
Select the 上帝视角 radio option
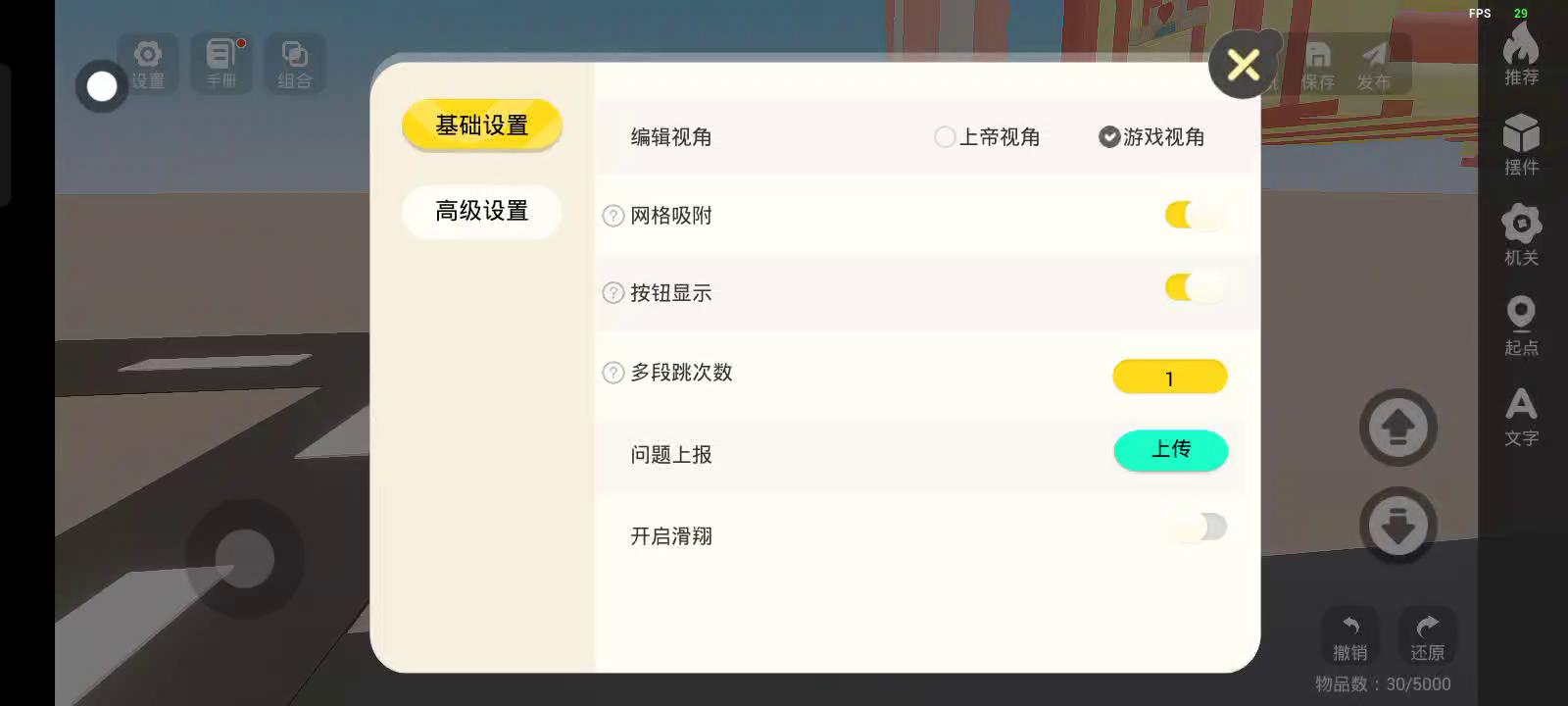(x=945, y=137)
